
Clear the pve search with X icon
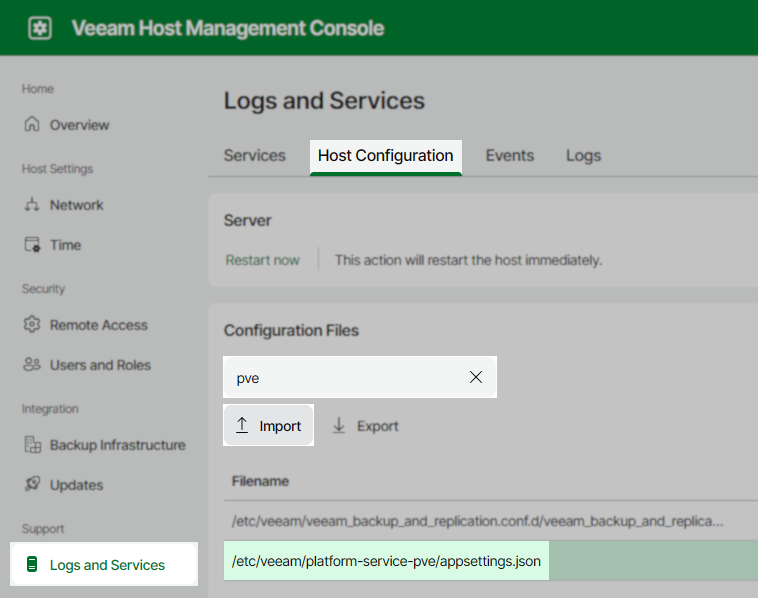(x=476, y=377)
